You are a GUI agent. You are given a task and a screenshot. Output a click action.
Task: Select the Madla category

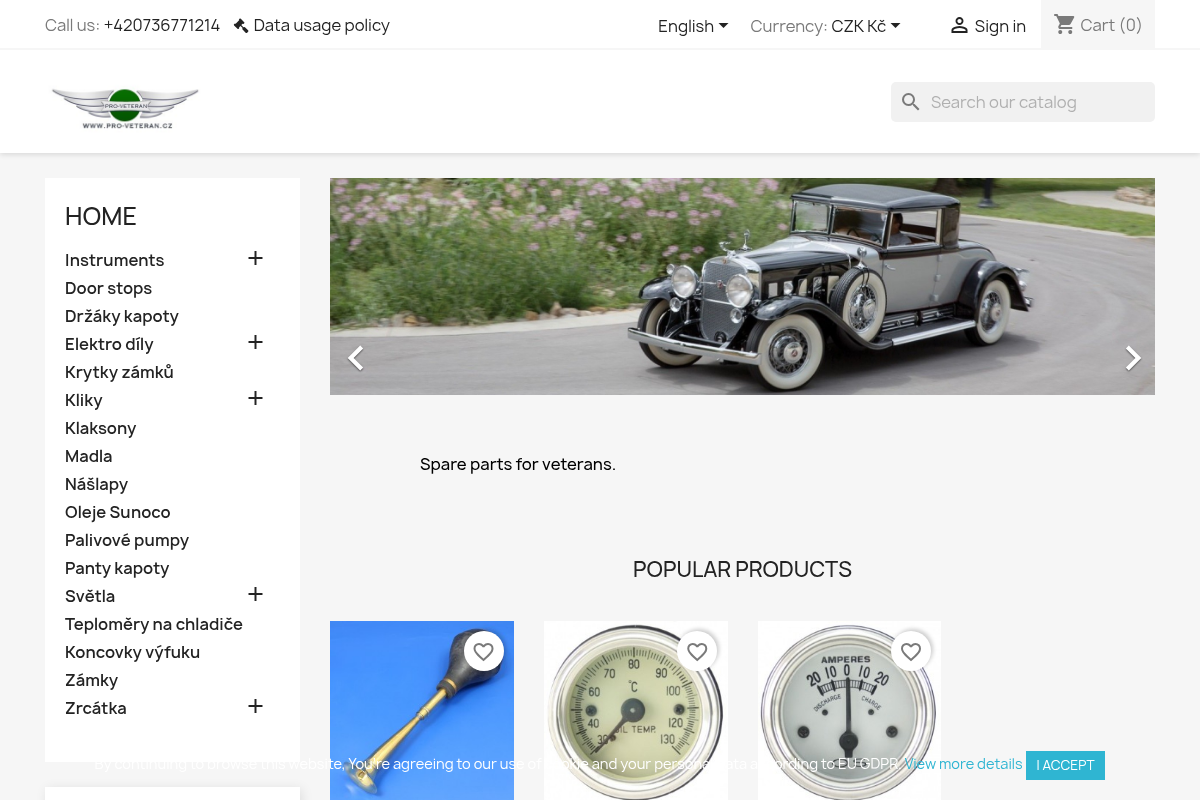coord(88,456)
